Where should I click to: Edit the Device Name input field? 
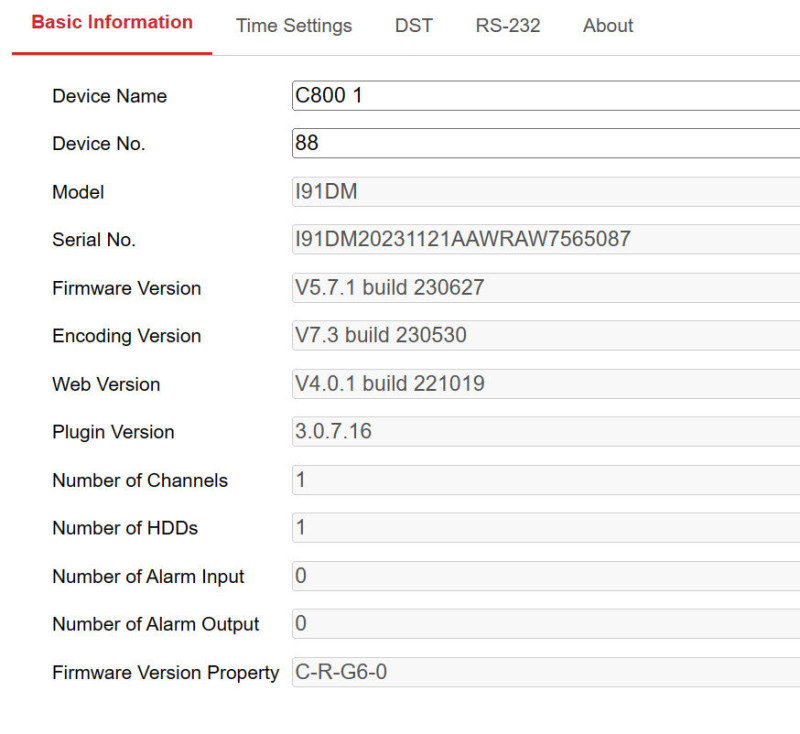[546, 95]
